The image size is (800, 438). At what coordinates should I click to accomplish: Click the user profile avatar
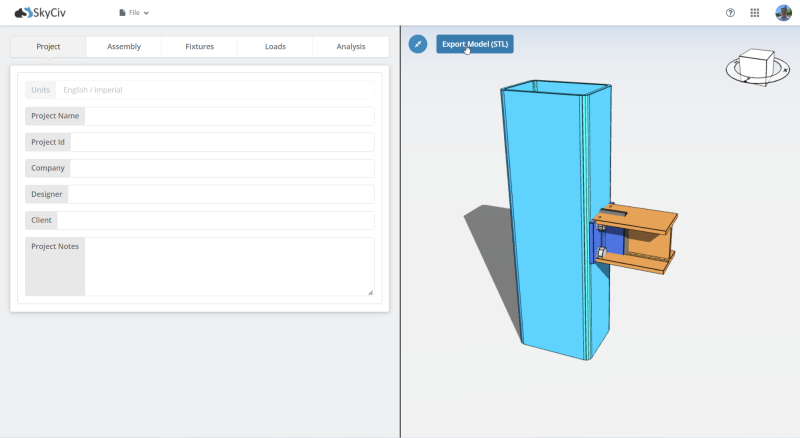(783, 13)
